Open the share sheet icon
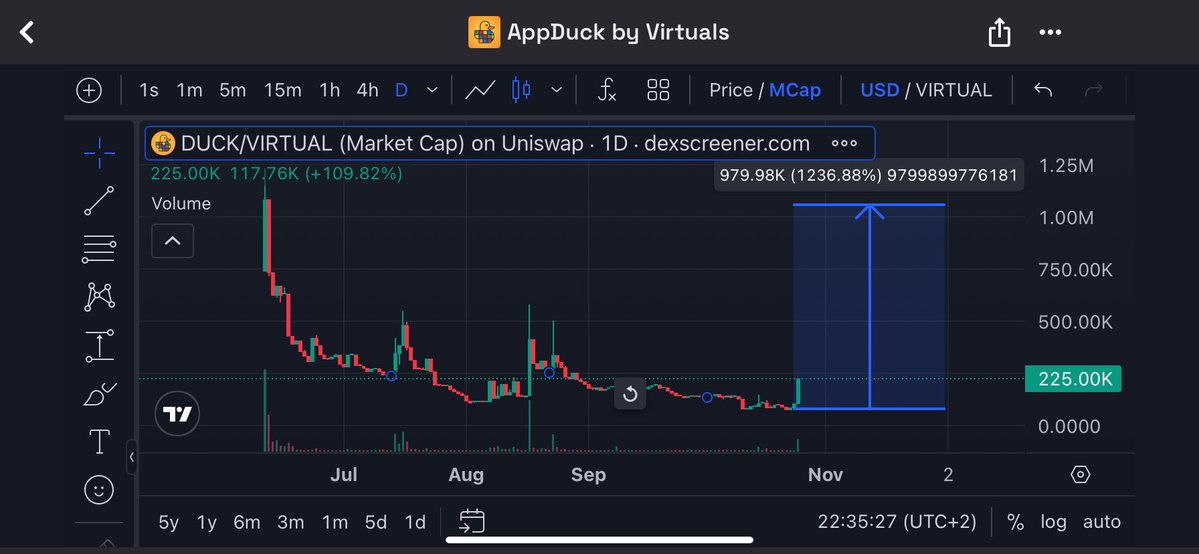This screenshot has width=1199, height=554. click(999, 32)
